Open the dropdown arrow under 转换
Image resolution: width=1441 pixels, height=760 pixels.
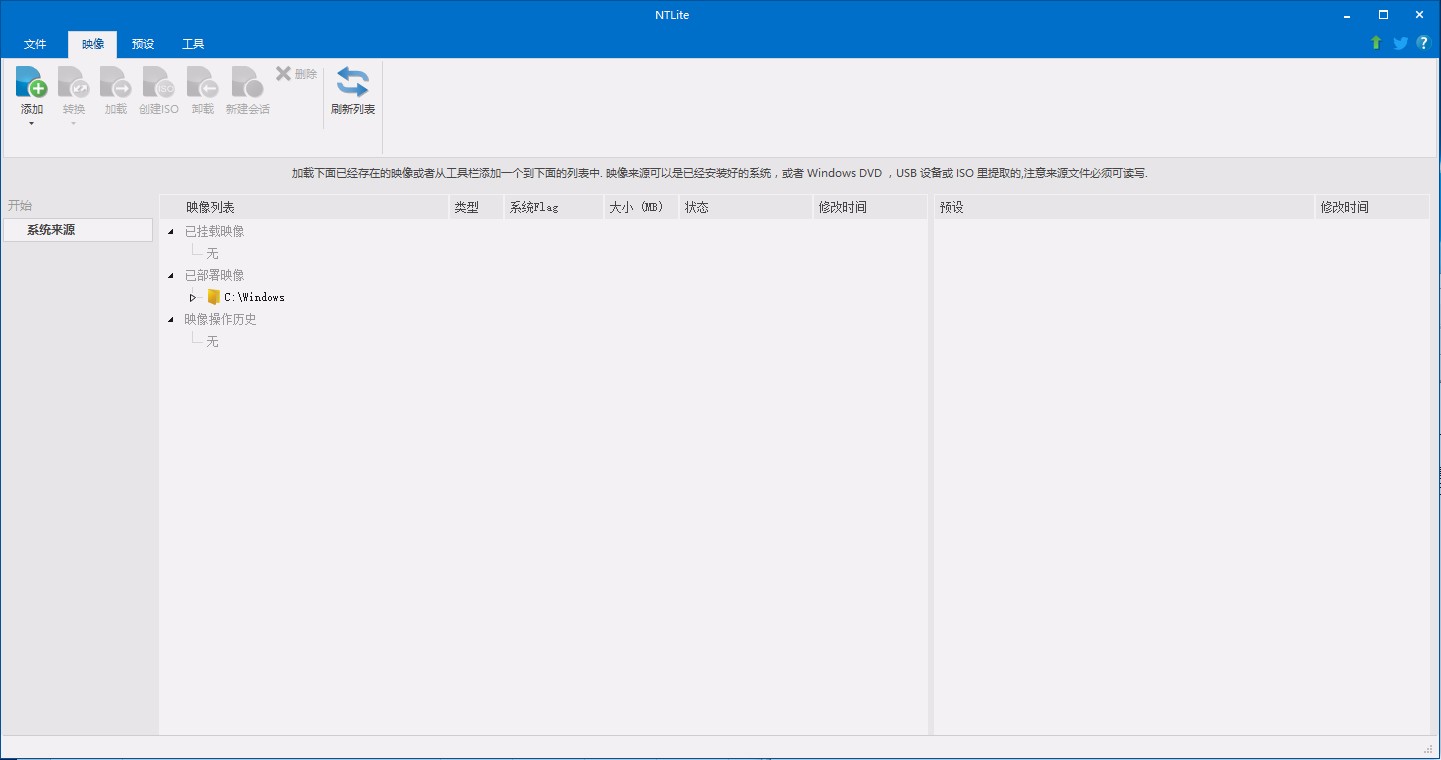[x=74, y=124]
